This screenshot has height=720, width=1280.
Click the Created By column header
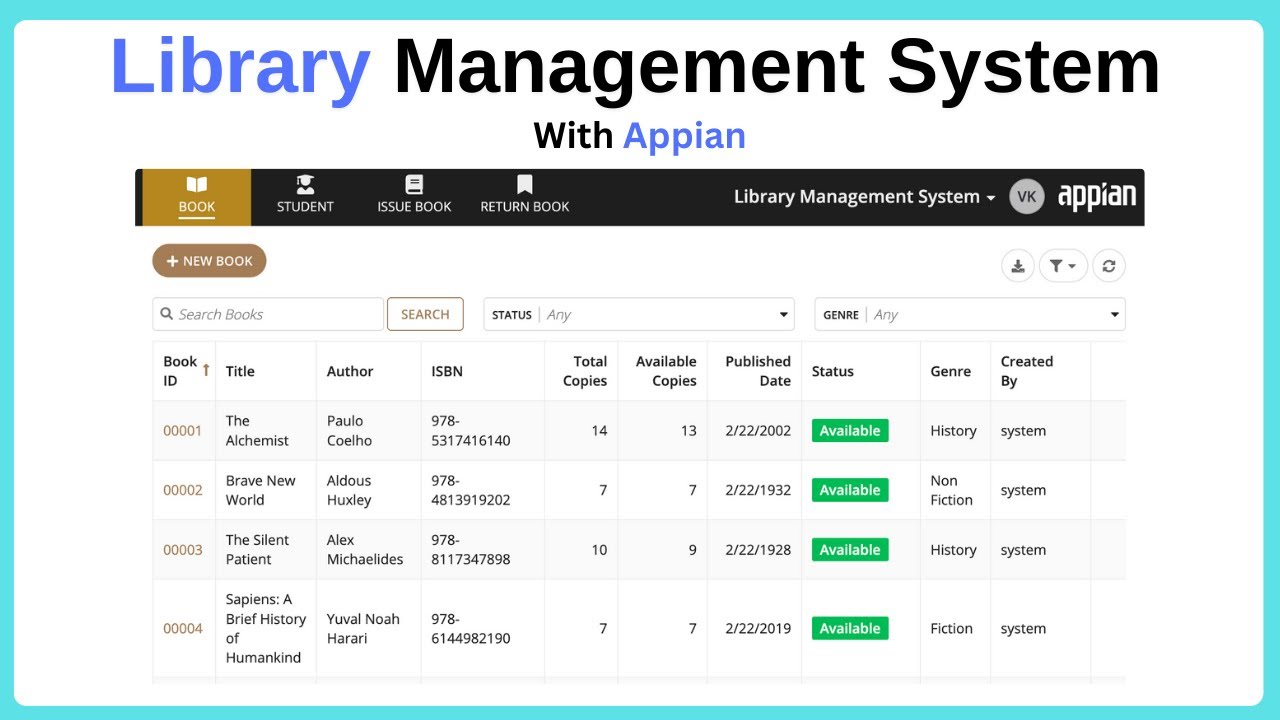click(x=1027, y=371)
